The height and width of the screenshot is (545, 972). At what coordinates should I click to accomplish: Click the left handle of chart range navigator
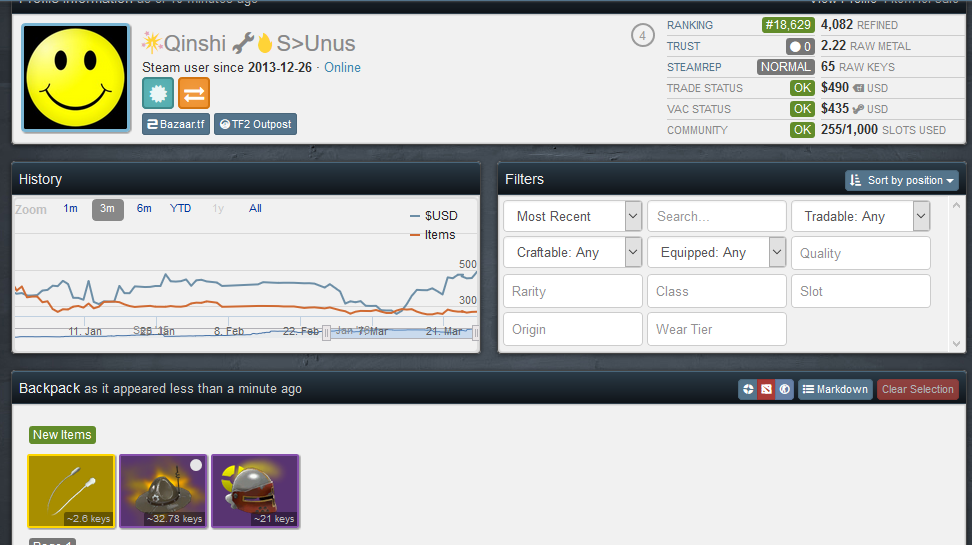pyautogui.click(x=326, y=333)
